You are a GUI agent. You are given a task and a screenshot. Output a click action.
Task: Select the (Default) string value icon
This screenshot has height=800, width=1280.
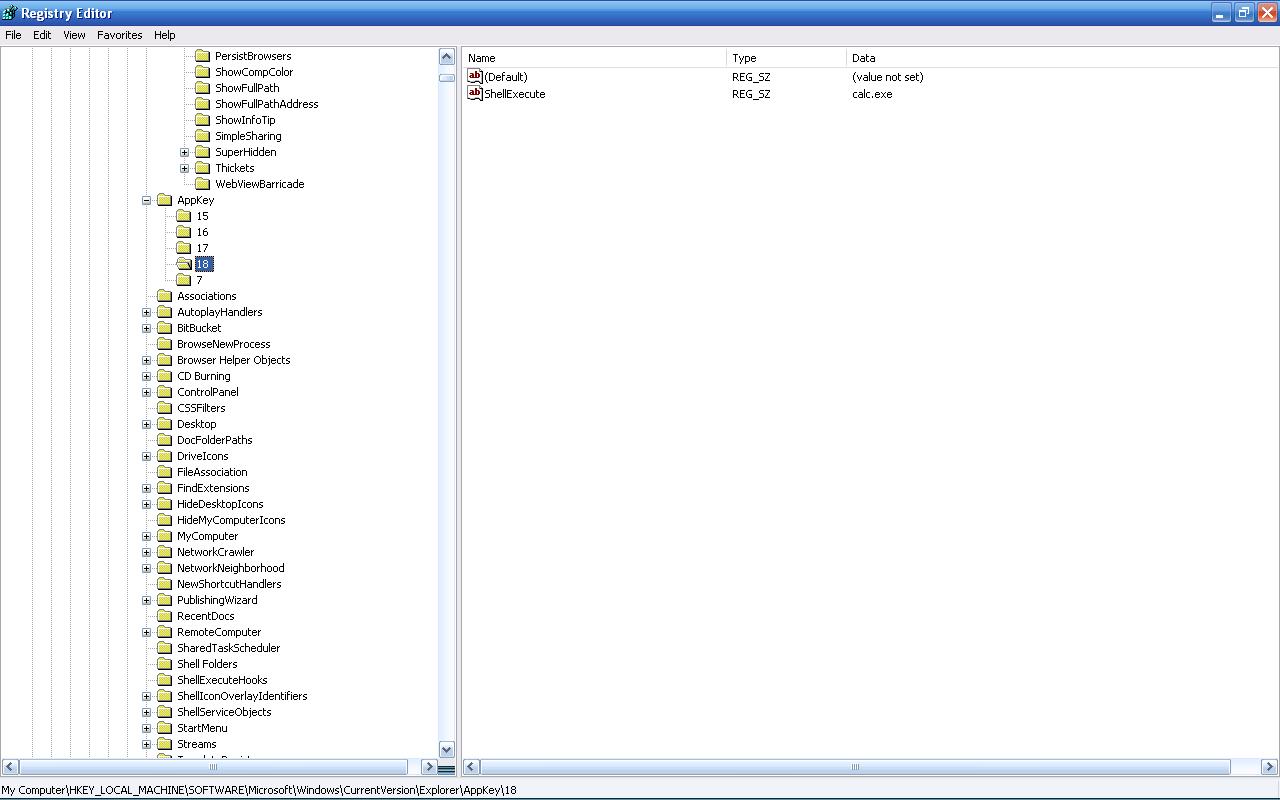(475, 76)
